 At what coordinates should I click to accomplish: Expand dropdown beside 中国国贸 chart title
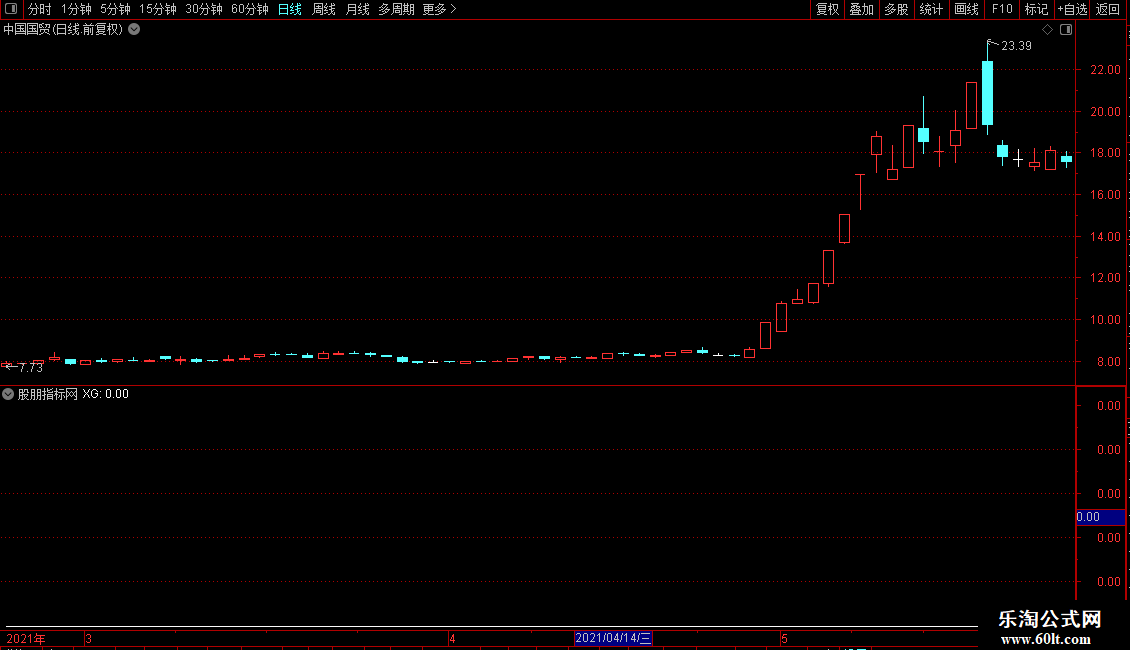tap(134, 30)
